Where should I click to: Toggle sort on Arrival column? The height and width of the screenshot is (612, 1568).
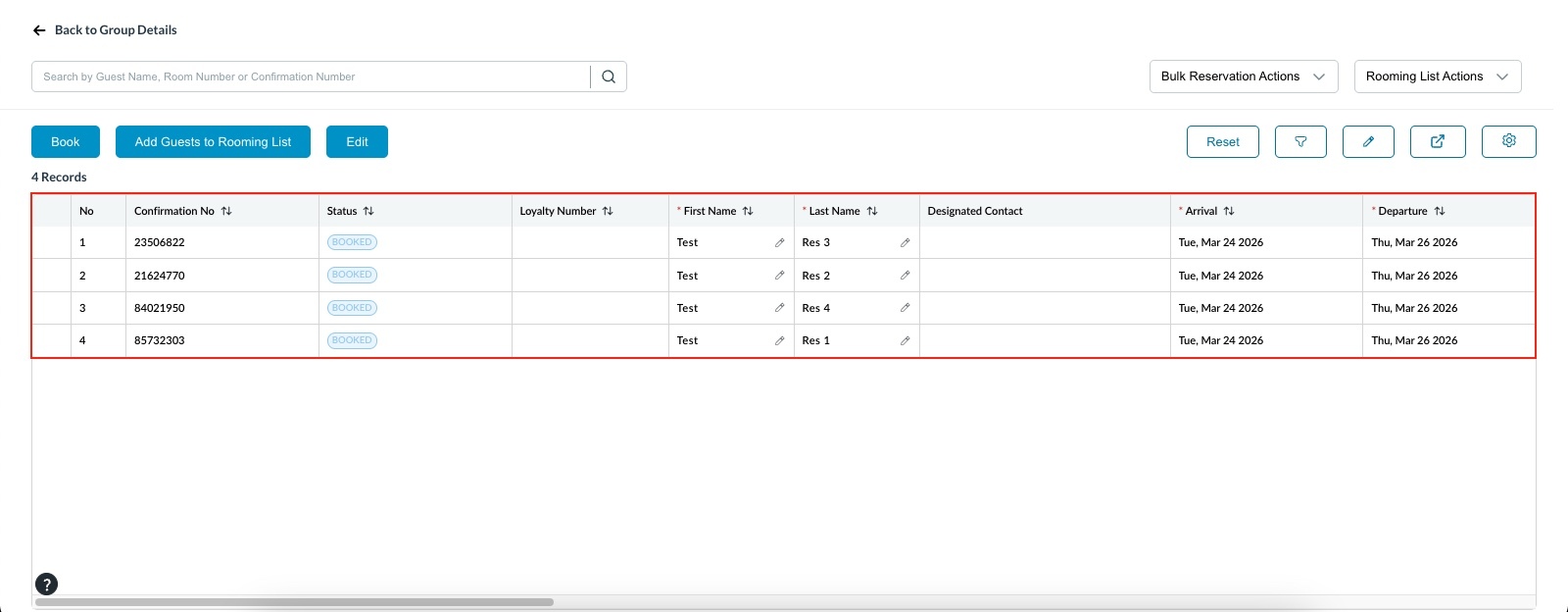(x=1229, y=211)
